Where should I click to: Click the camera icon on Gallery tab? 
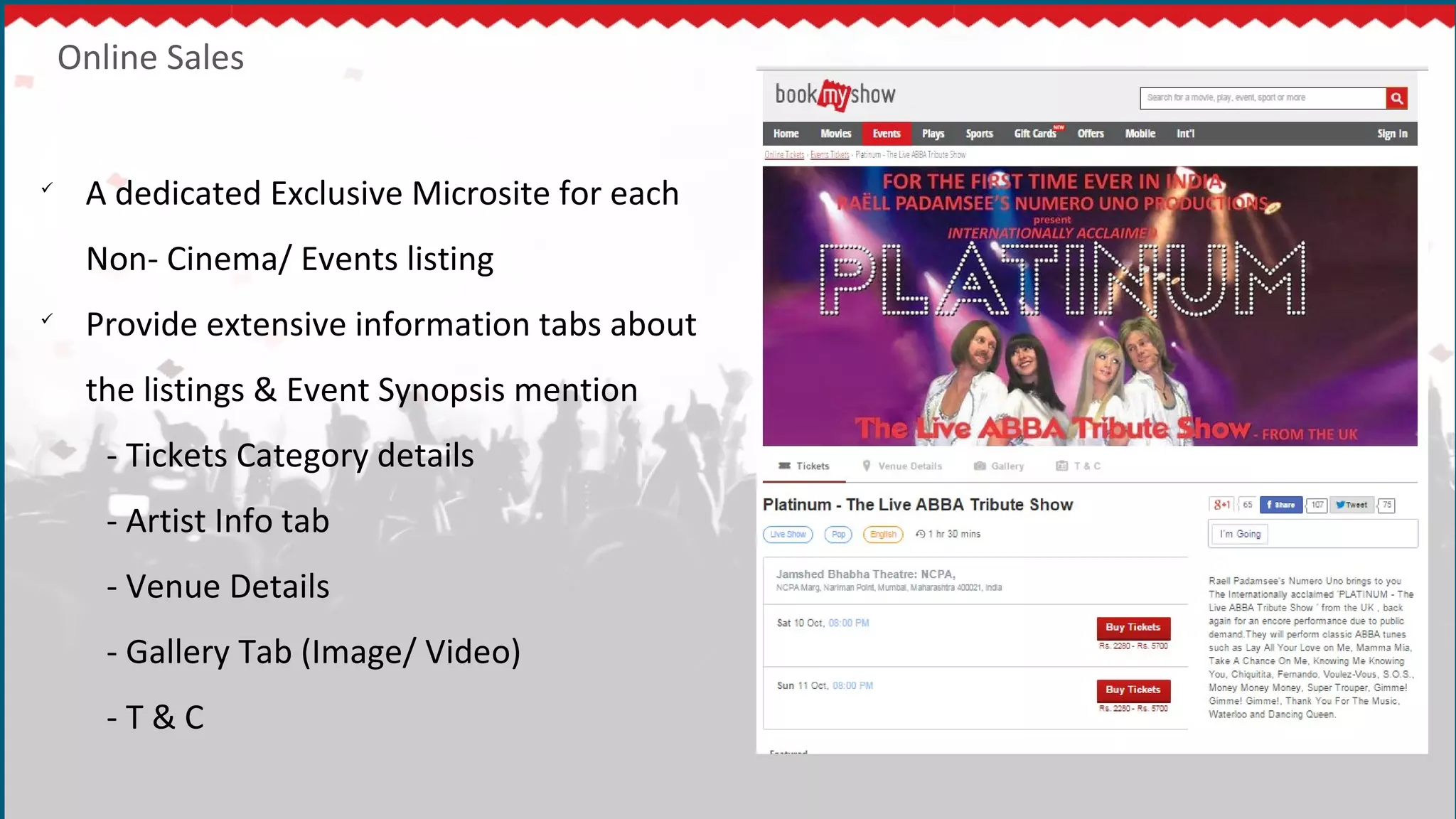[980, 466]
